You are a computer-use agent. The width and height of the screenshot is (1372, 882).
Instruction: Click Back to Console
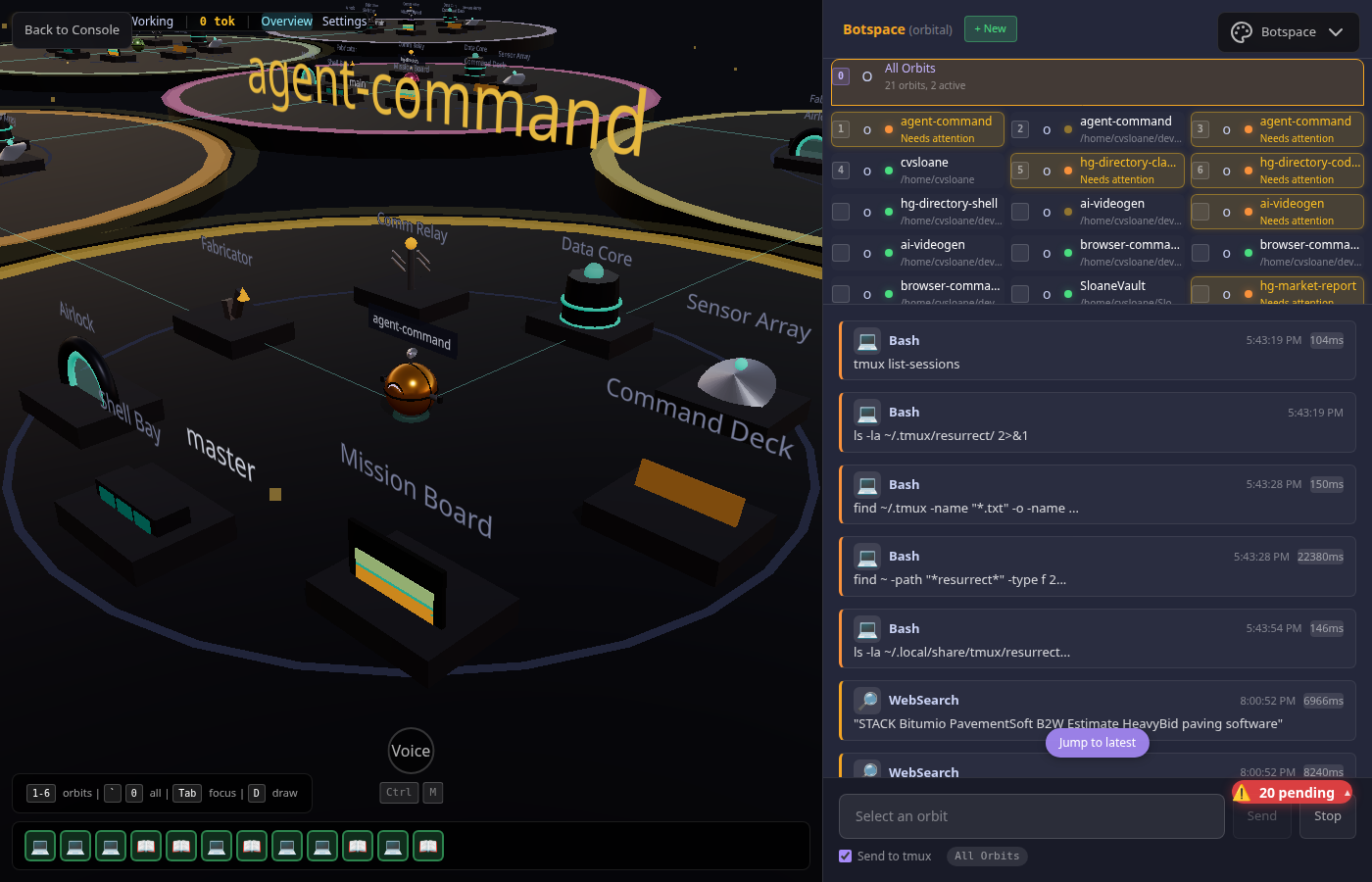pyautogui.click(x=71, y=29)
